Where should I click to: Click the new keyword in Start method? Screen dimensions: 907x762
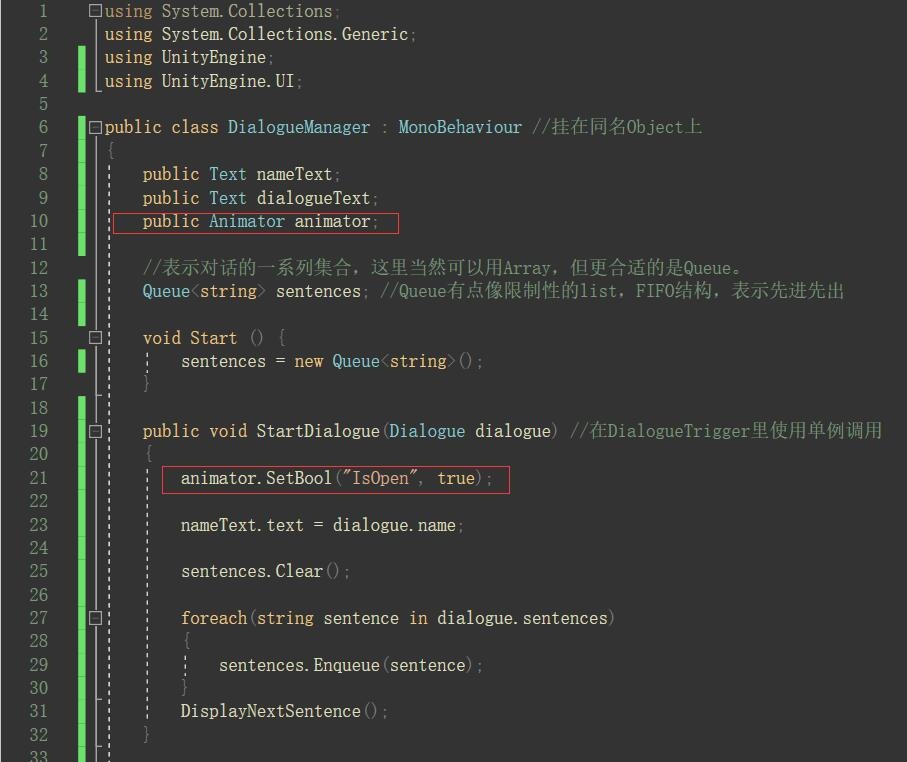pyautogui.click(x=308, y=361)
